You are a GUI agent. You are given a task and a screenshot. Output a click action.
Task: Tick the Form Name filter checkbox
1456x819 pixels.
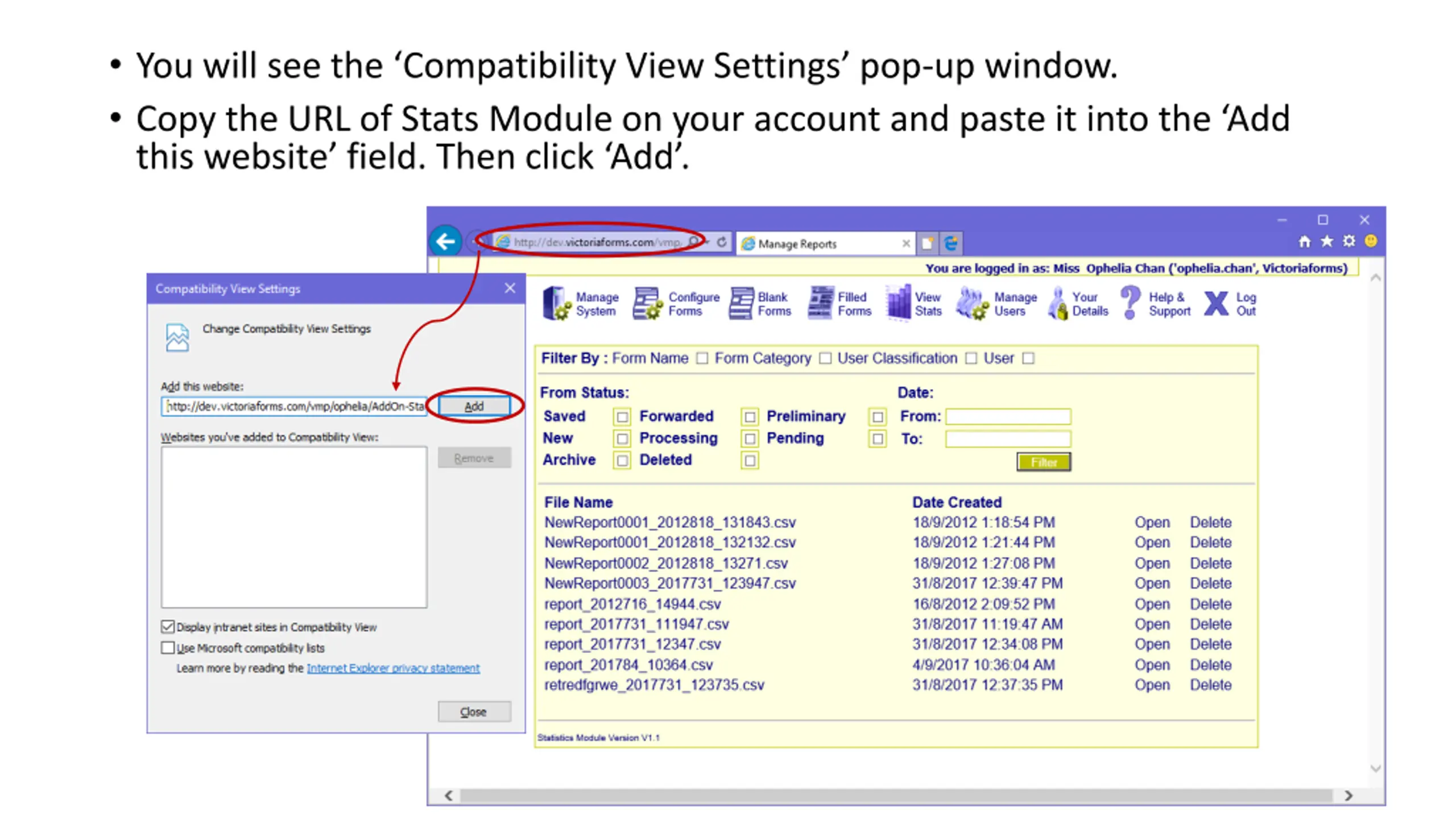tap(702, 358)
